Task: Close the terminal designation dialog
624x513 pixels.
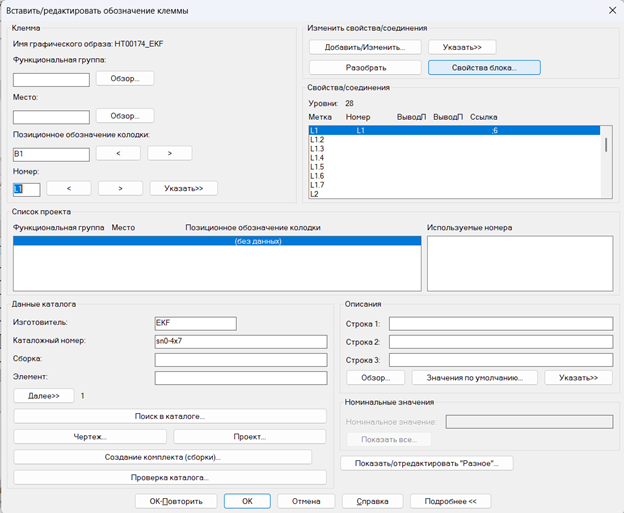Action: click(612, 11)
